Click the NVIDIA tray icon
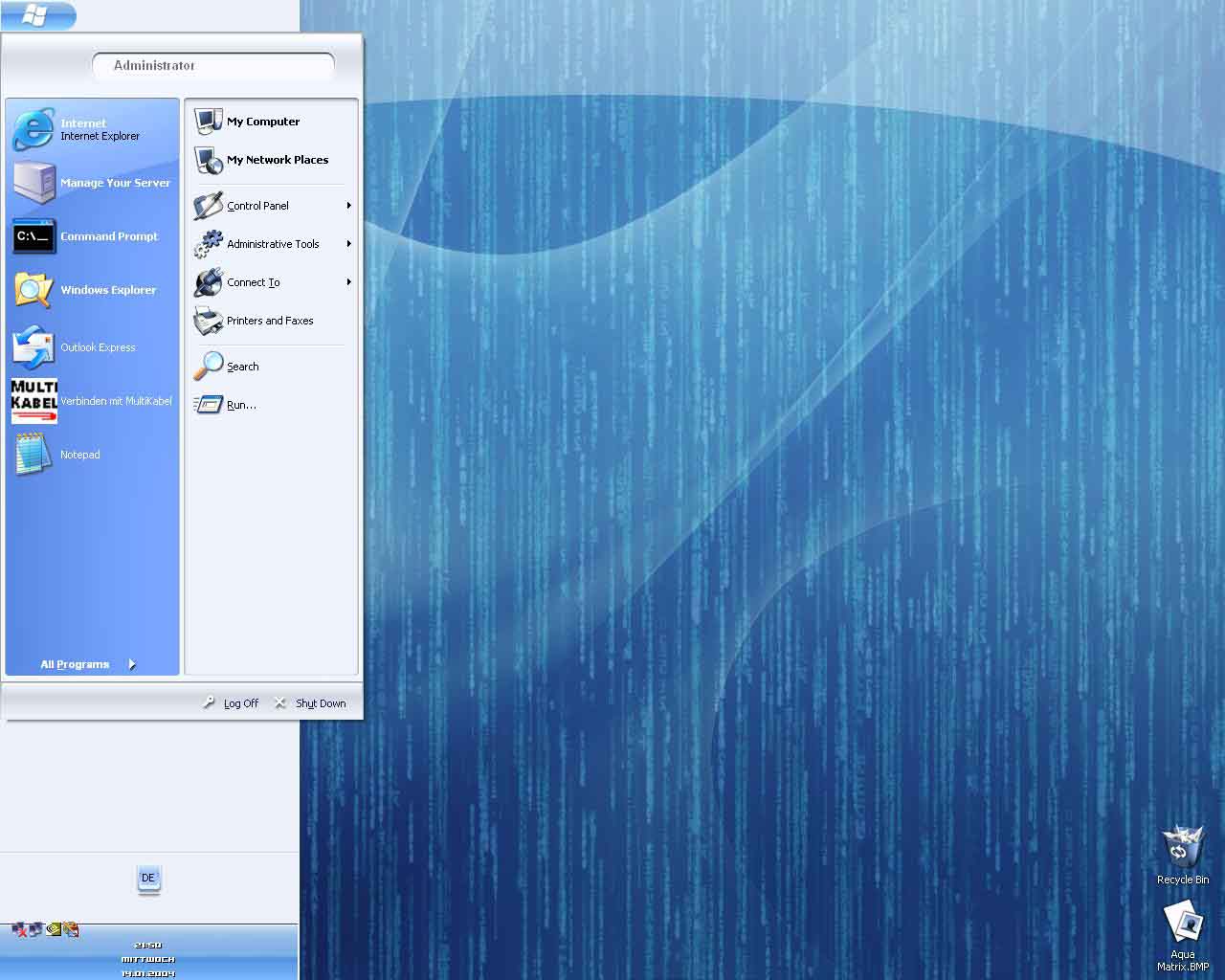 (54, 929)
